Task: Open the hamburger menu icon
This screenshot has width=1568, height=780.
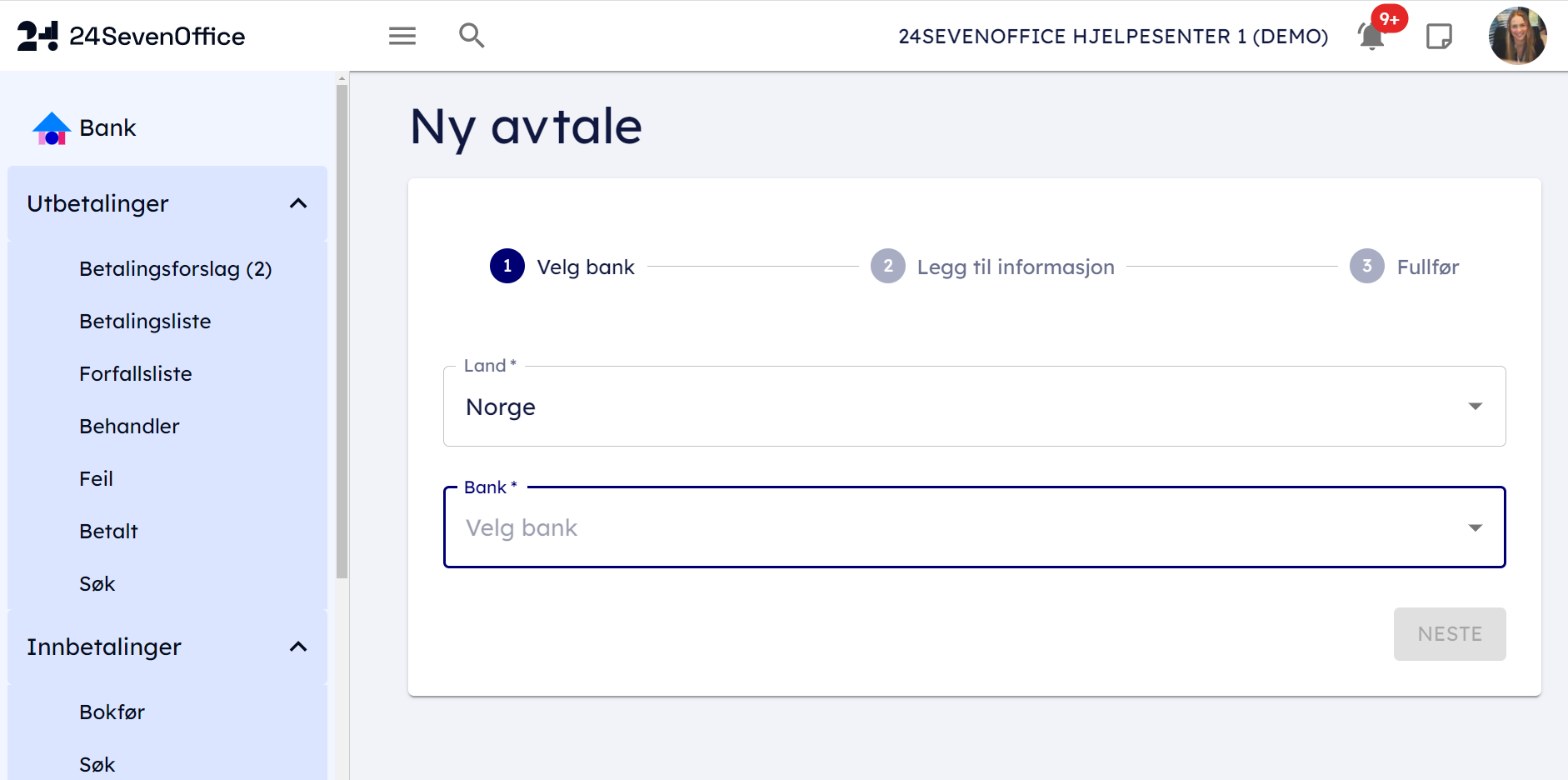Action: pyautogui.click(x=402, y=36)
